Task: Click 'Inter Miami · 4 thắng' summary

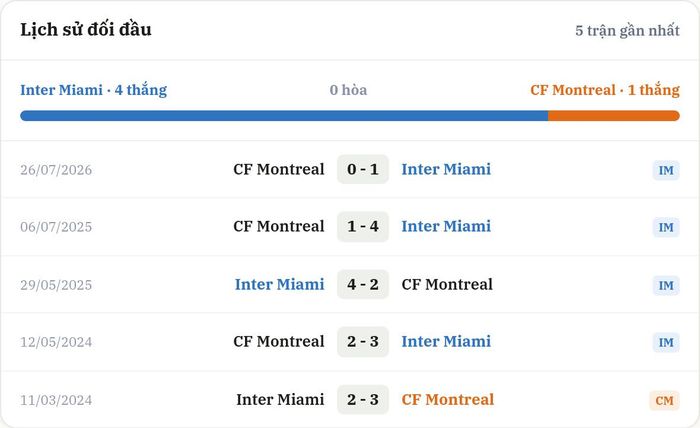Action: (93, 90)
